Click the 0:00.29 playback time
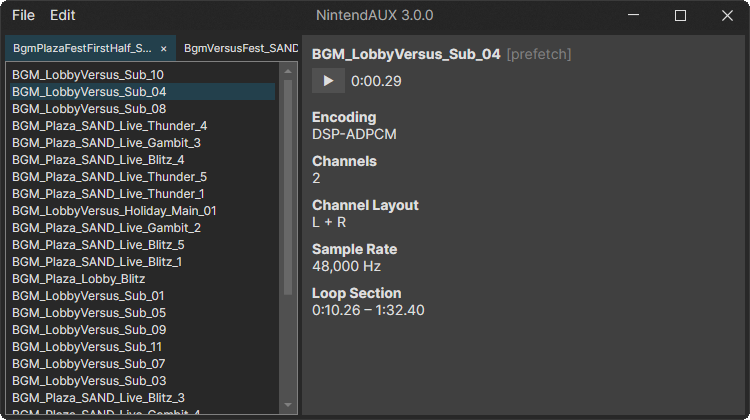 tap(376, 81)
